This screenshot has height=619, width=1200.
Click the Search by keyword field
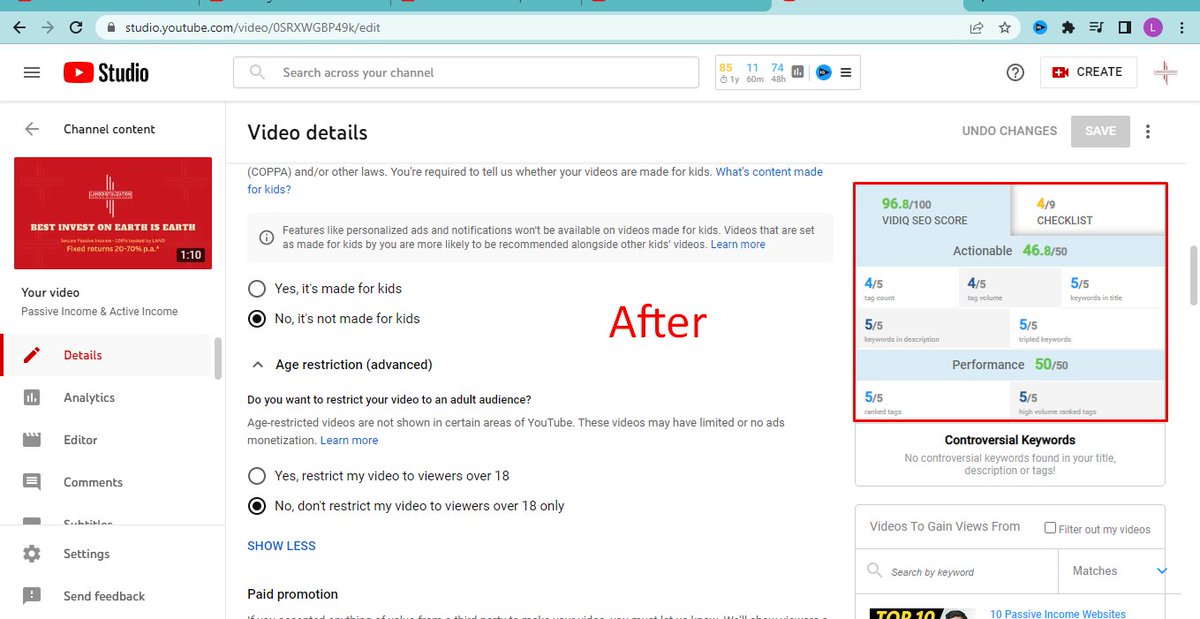pyautogui.click(x=957, y=571)
